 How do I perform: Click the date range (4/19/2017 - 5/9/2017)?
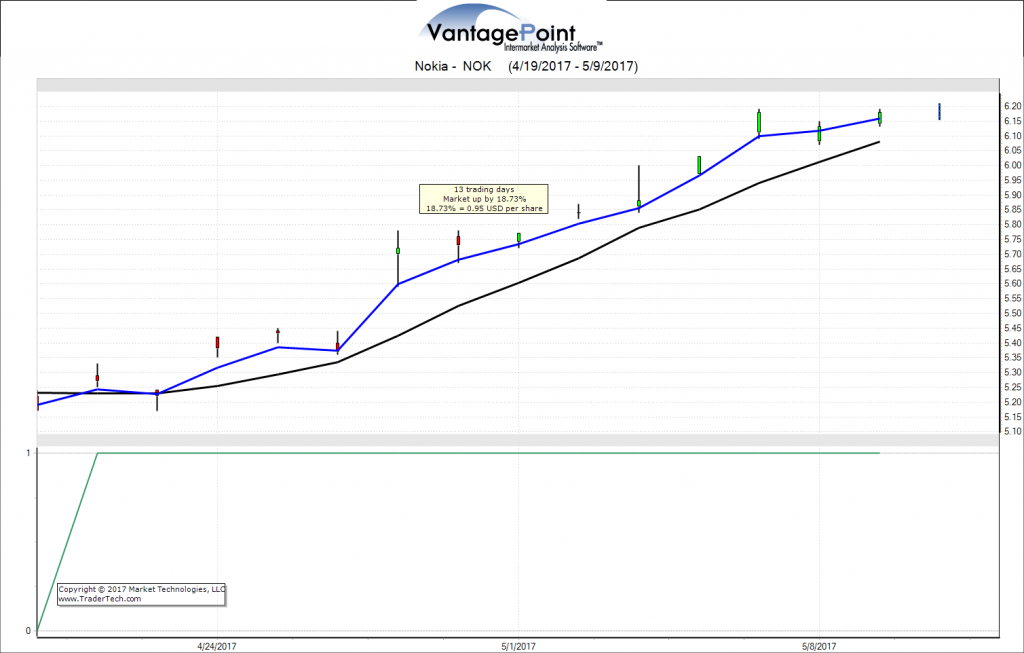point(573,66)
